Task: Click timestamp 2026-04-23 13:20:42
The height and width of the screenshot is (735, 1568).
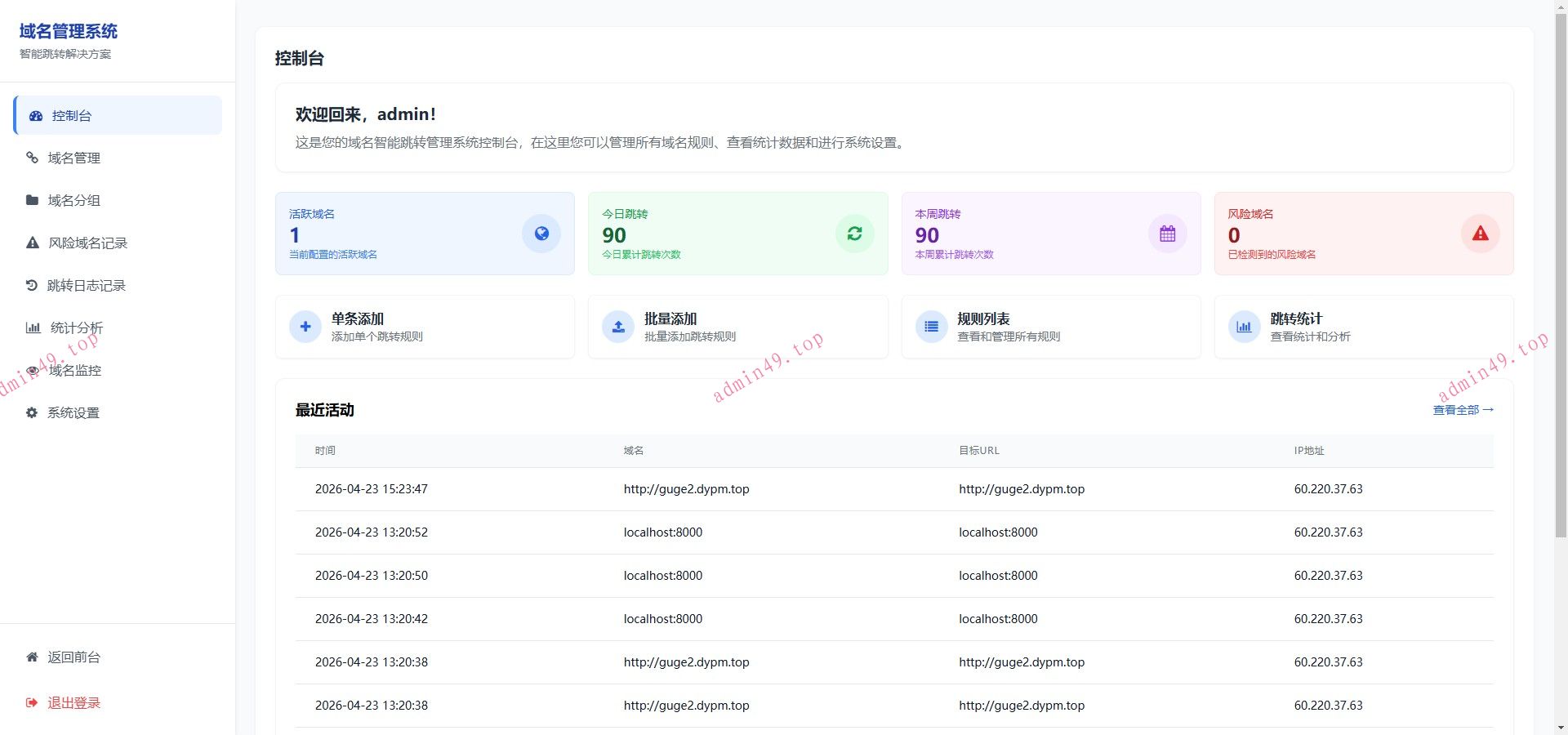Action: (372, 619)
